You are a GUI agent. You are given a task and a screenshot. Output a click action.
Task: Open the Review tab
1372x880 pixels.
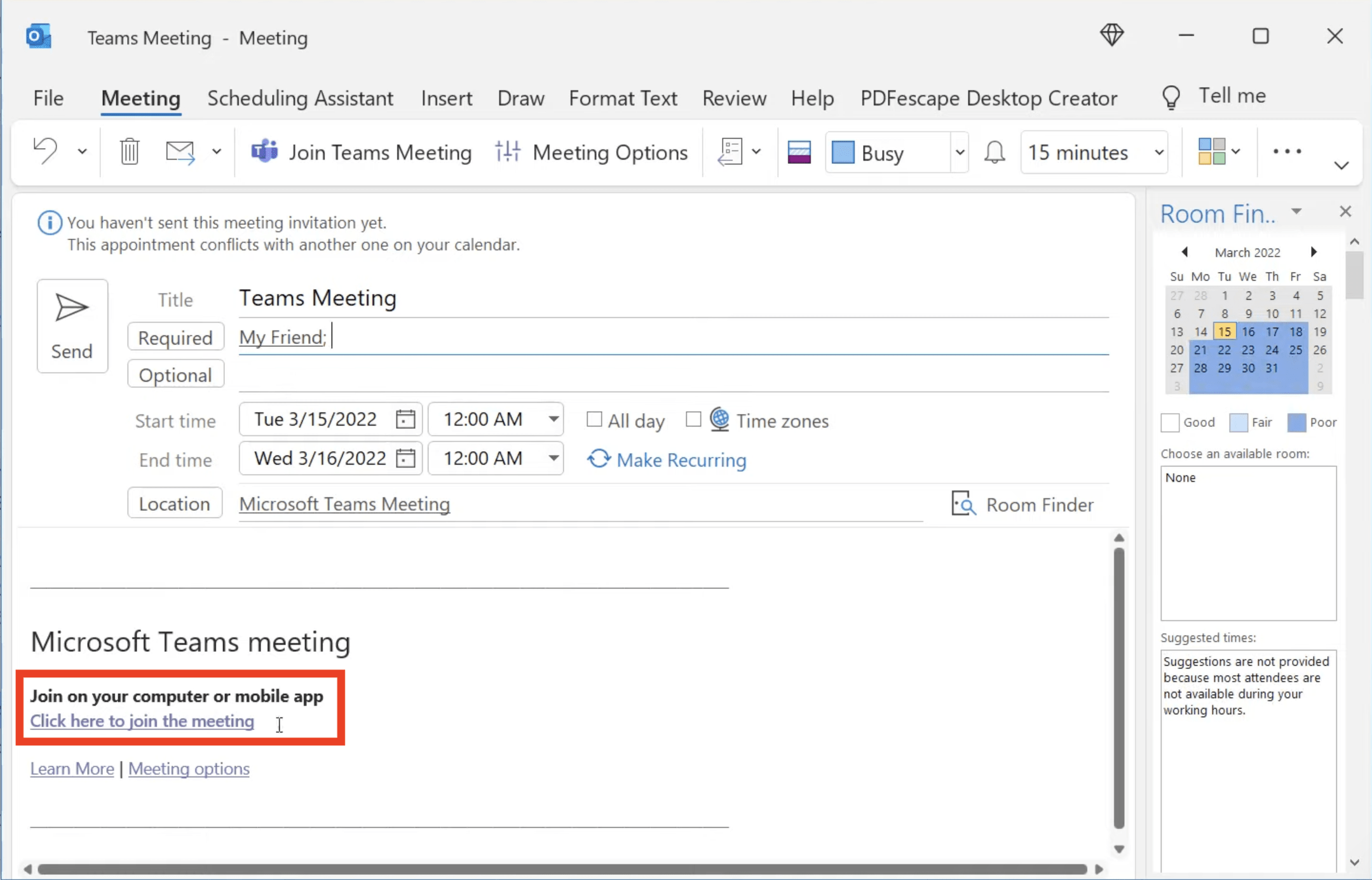click(x=734, y=98)
